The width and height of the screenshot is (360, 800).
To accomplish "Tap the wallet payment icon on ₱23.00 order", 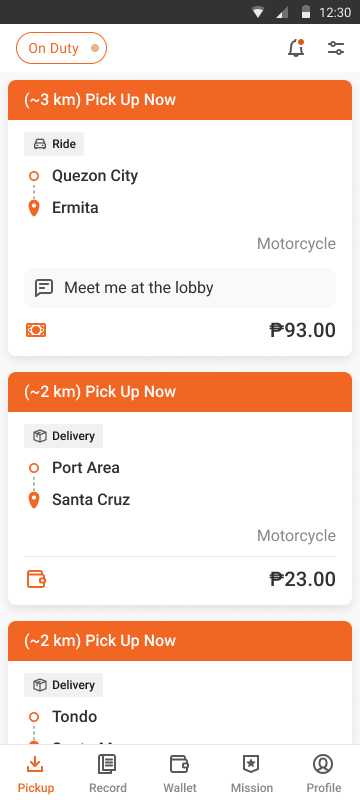I will click(x=36, y=579).
